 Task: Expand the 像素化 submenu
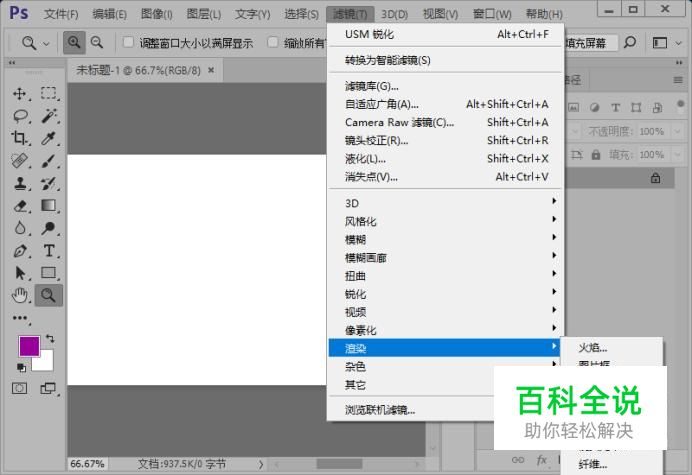point(446,330)
